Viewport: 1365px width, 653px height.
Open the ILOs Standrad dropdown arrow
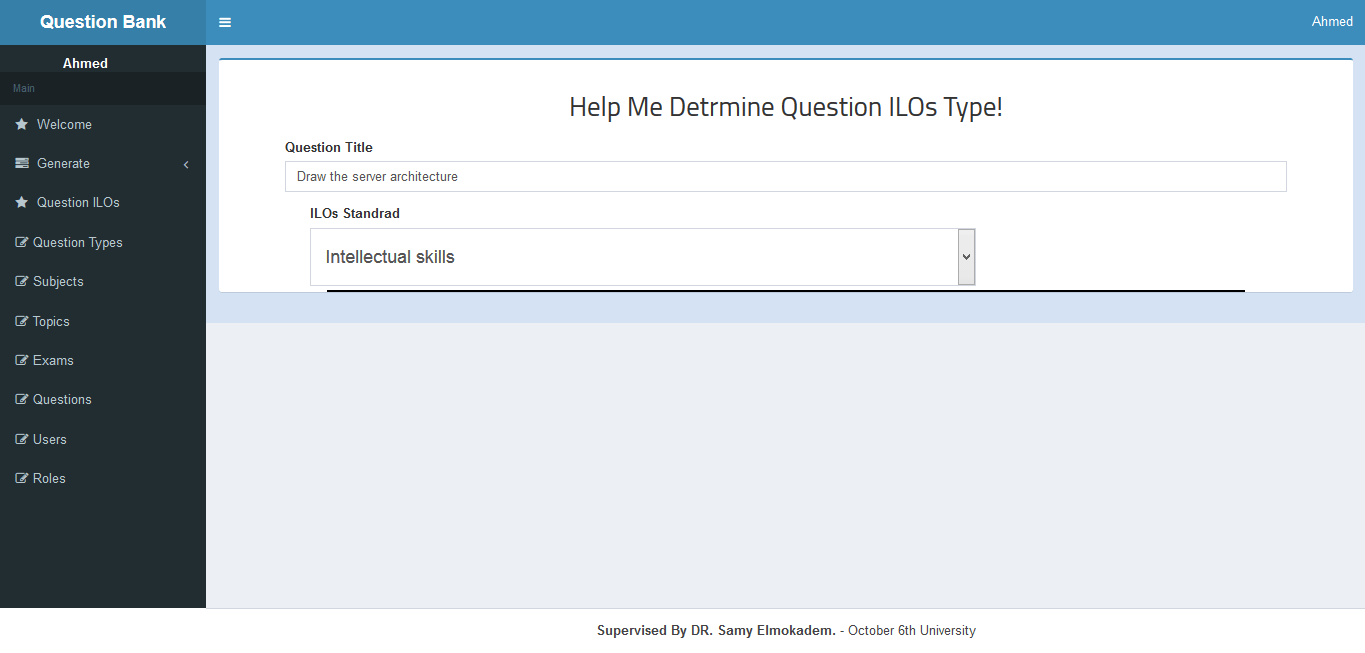tap(966, 256)
